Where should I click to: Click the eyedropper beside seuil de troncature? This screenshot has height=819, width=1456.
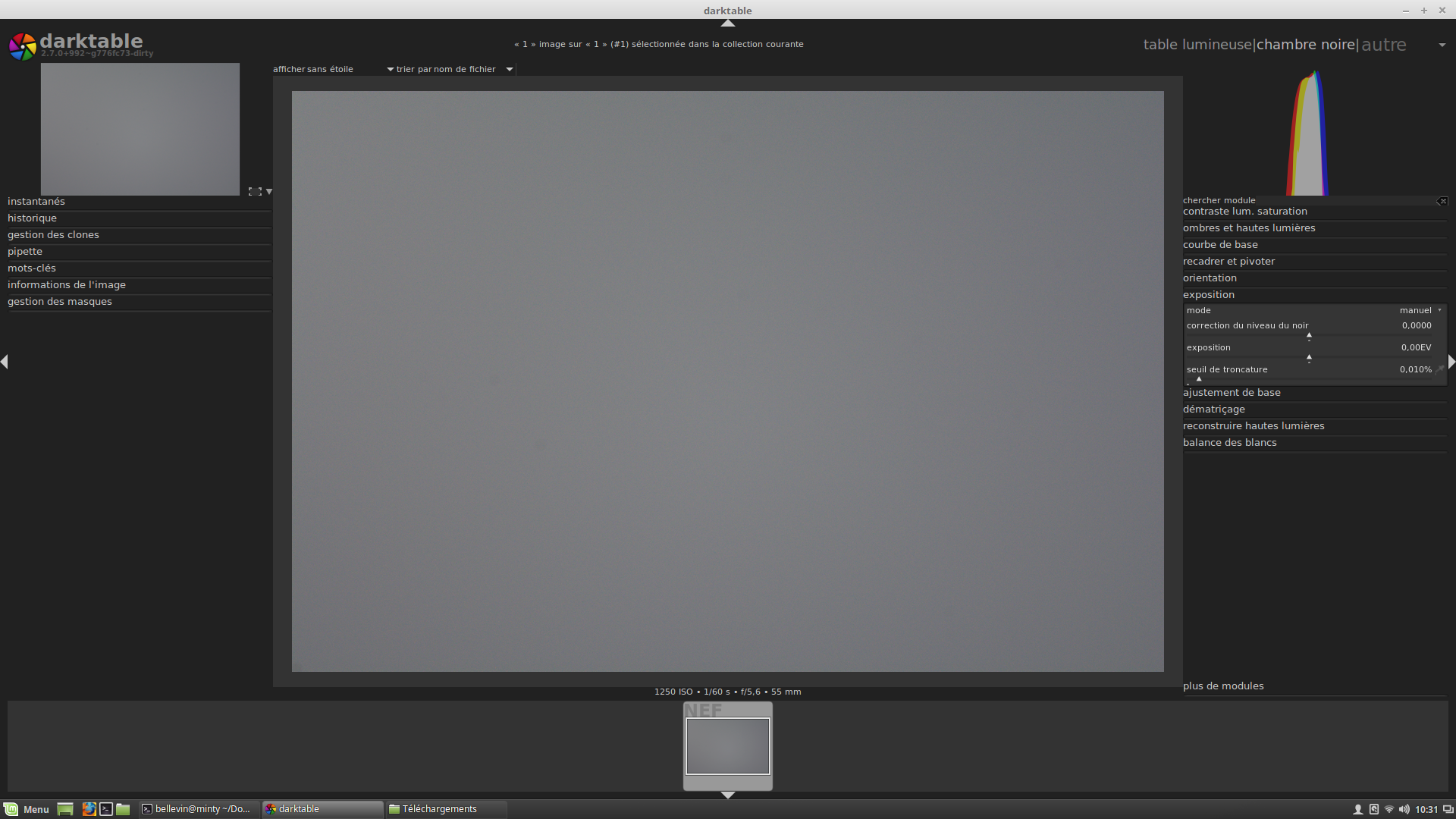coord(1440,369)
